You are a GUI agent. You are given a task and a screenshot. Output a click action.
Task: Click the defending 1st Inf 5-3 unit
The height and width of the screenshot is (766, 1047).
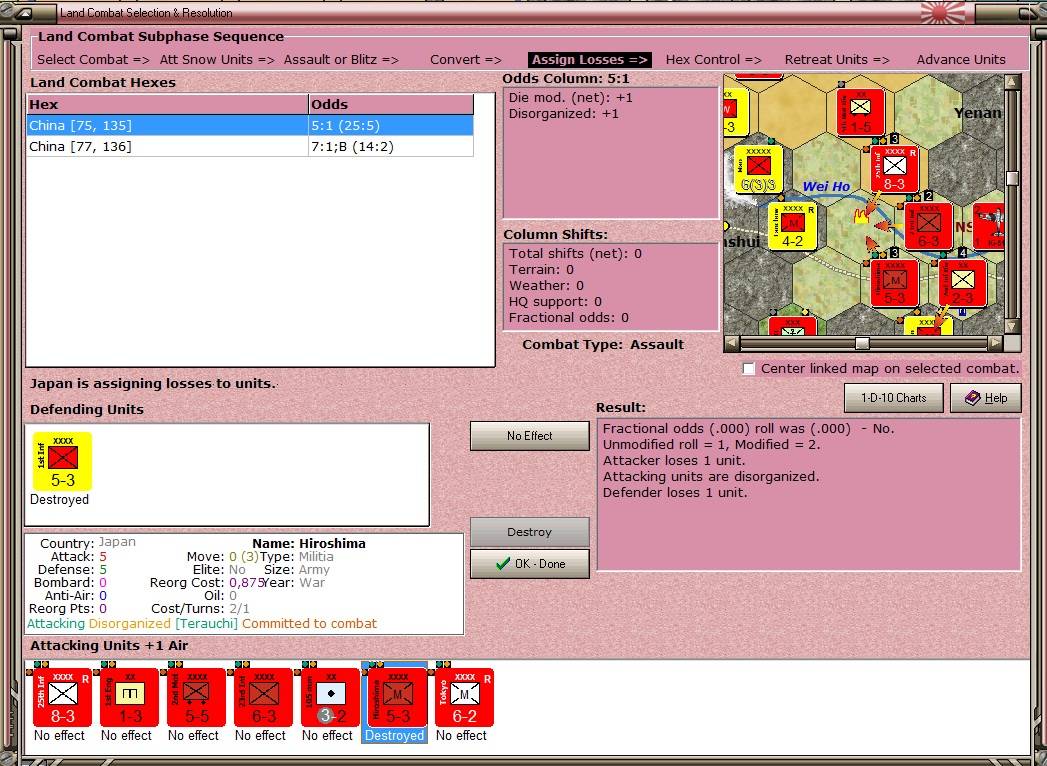[63, 461]
